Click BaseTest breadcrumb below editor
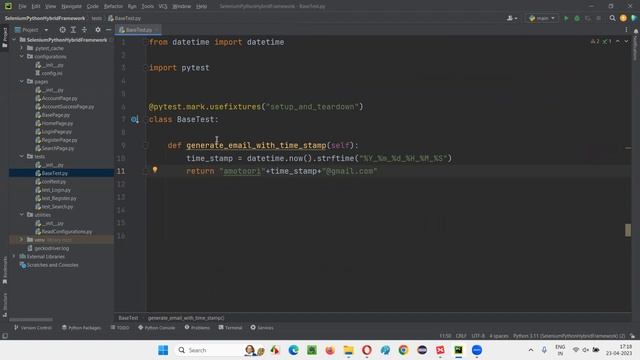The width and height of the screenshot is (640, 360). (128, 318)
